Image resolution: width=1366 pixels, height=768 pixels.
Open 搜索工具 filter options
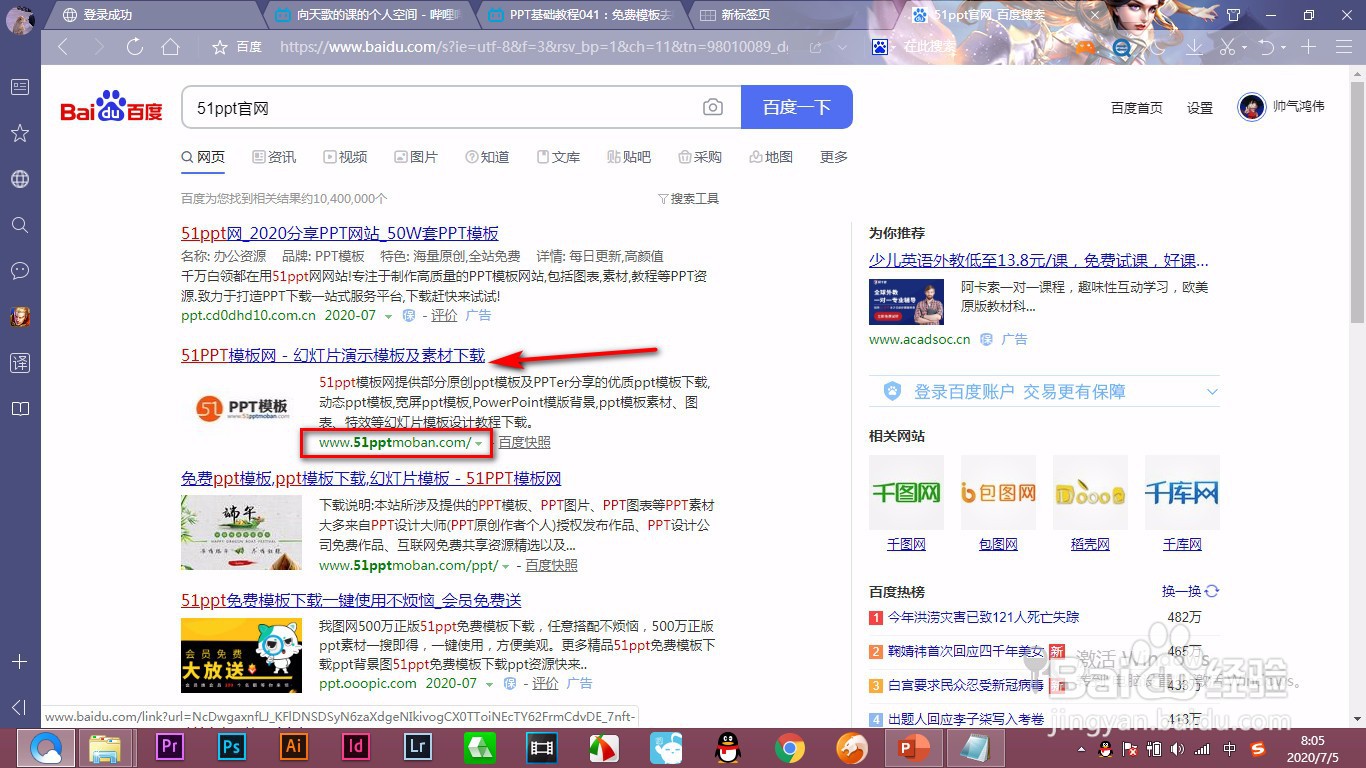tap(688, 199)
